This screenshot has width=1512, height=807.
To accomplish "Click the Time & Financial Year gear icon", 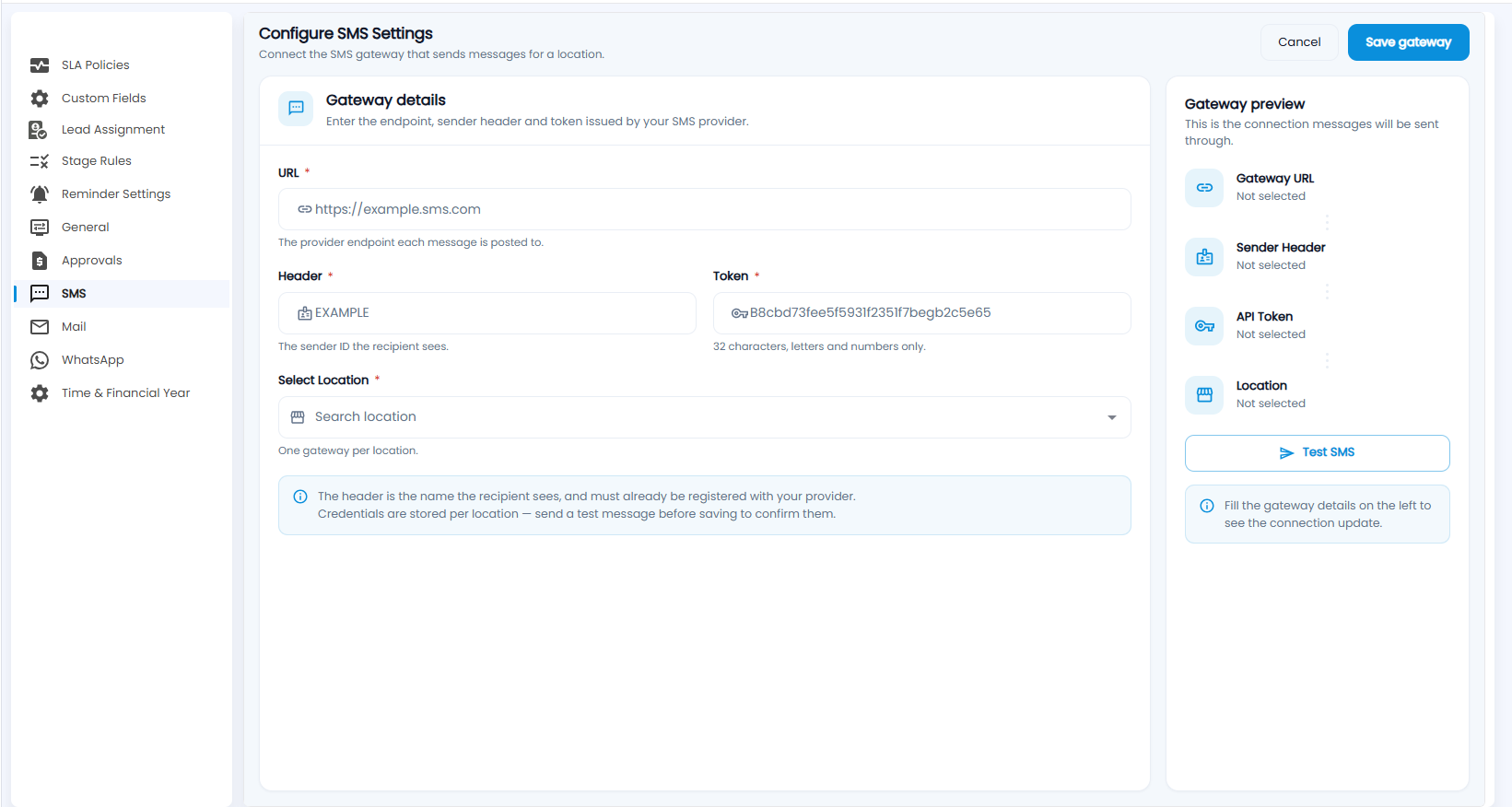I will click(x=40, y=393).
